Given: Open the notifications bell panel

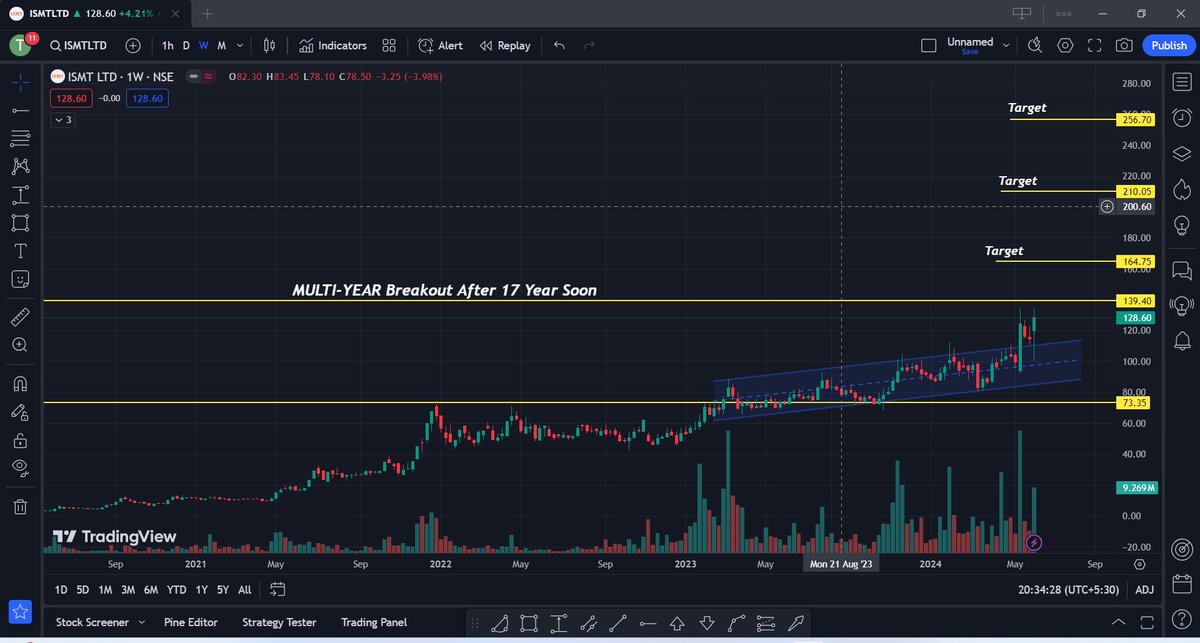Looking at the screenshot, I should [x=1181, y=342].
